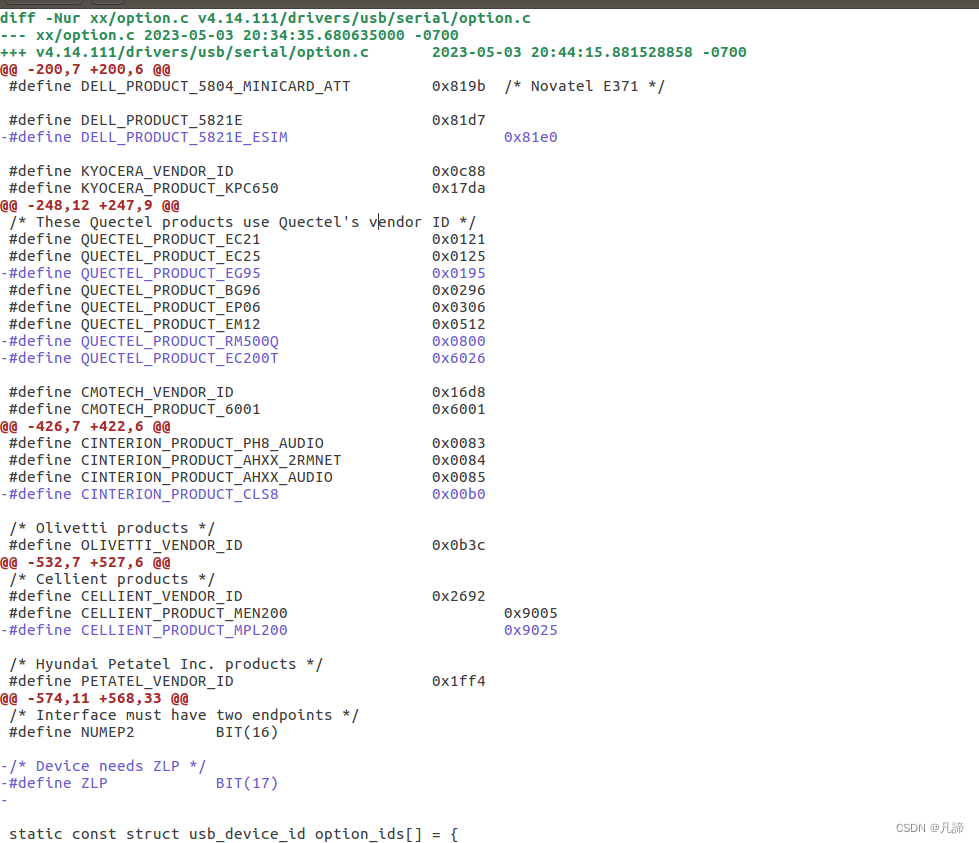Click the value 0x0b3c
Screen dimensions: 979x843
(458, 545)
